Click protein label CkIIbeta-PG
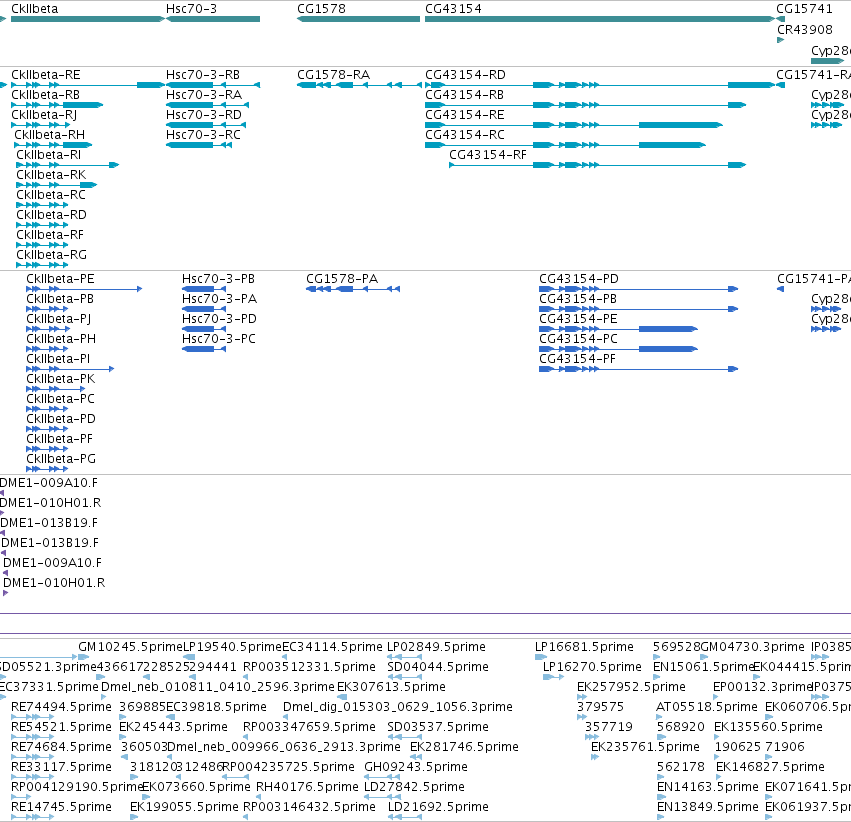 point(61,459)
